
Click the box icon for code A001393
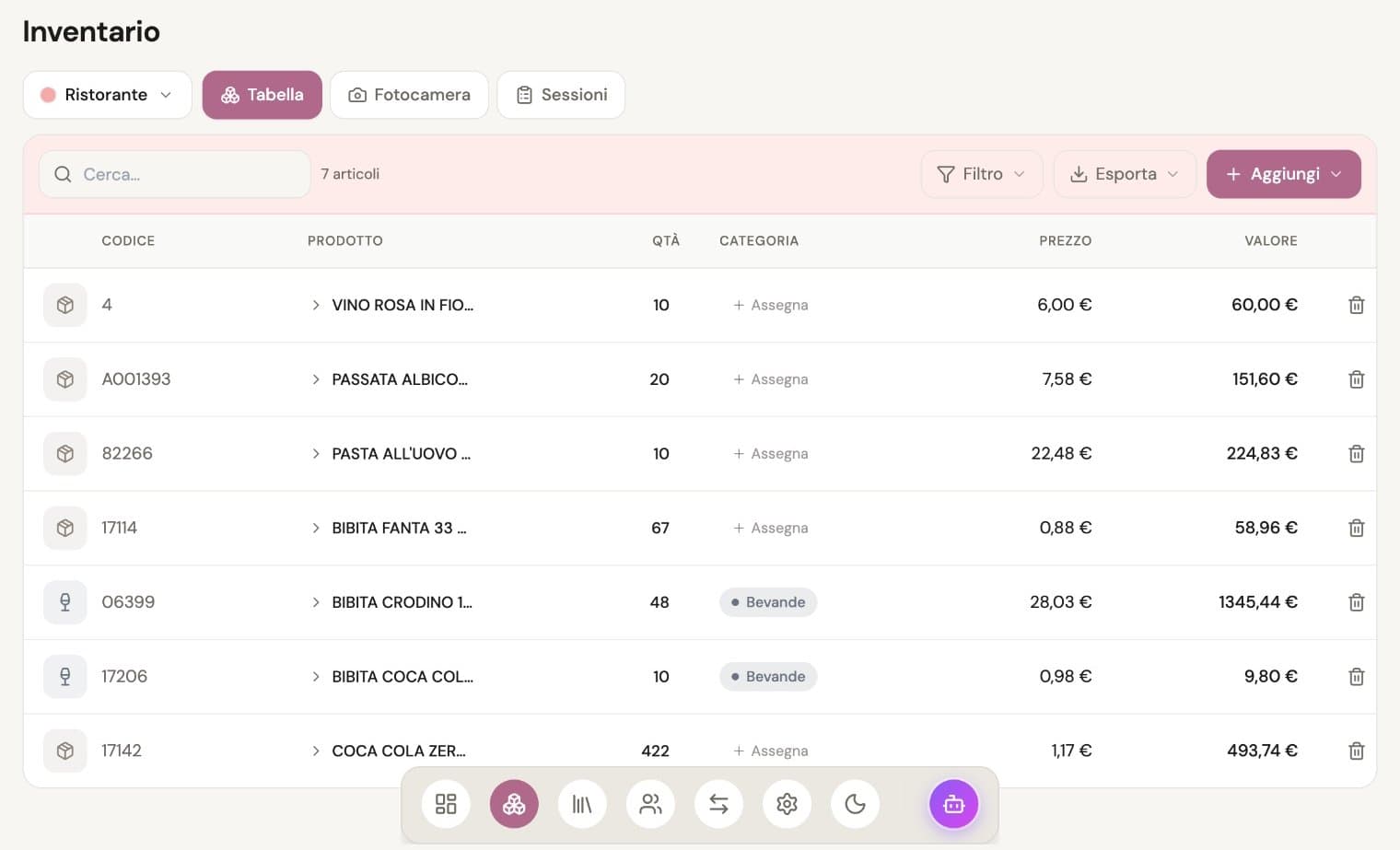(65, 379)
